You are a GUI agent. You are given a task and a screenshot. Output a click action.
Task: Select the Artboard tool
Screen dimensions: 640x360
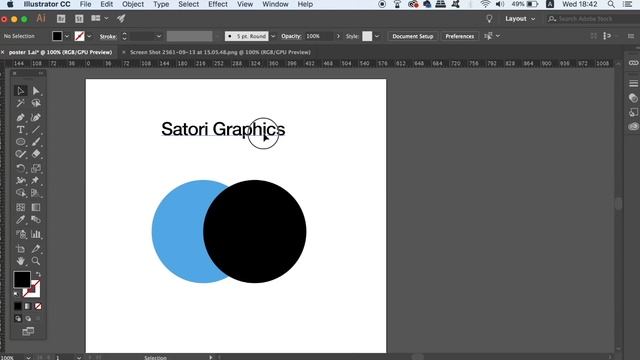(x=20, y=249)
